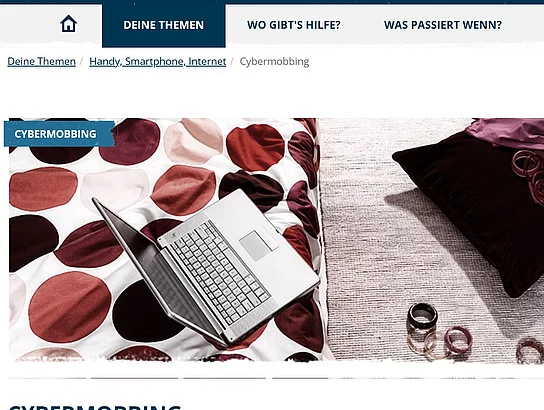Select the second slider segment below image

coord(135,378)
